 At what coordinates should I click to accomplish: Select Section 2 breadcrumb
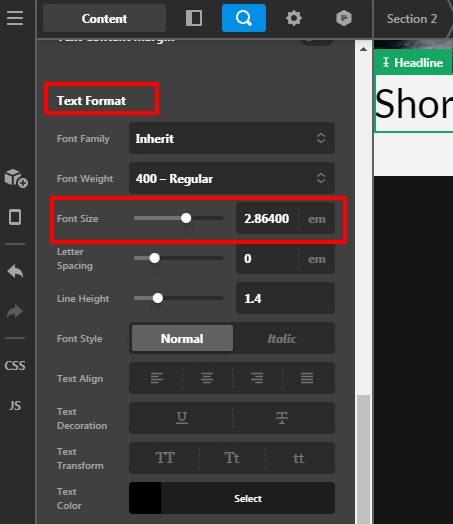(412, 19)
